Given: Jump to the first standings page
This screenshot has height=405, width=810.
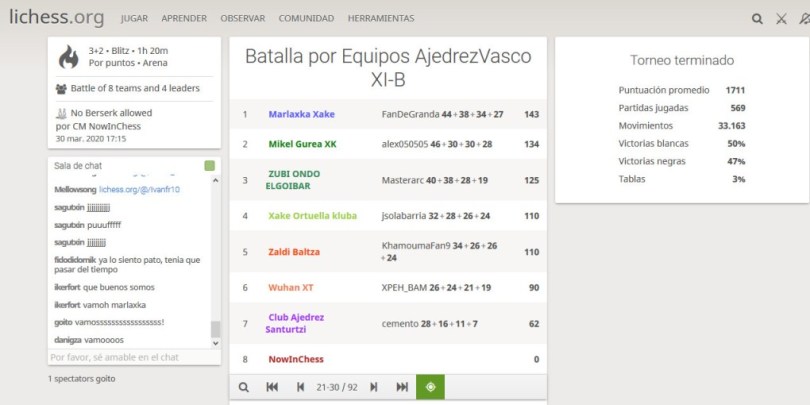Looking at the screenshot, I should click(x=272, y=387).
